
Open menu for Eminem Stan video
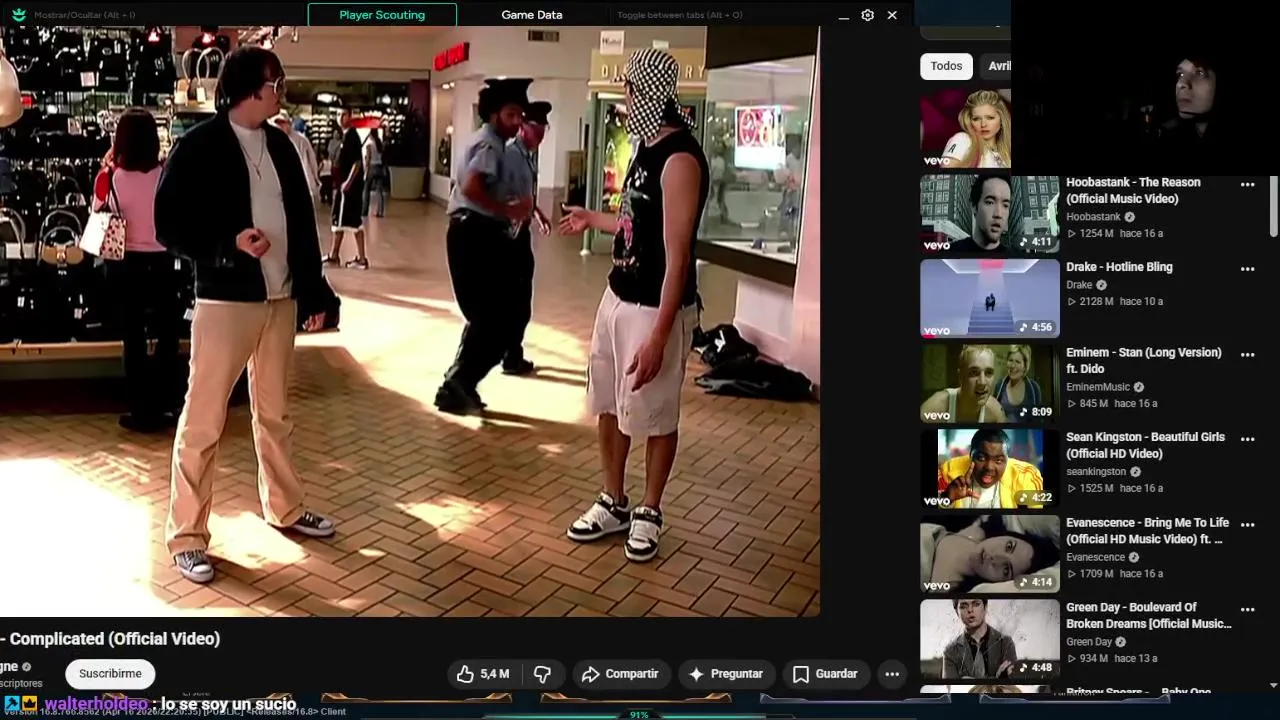coord(1247,354)
